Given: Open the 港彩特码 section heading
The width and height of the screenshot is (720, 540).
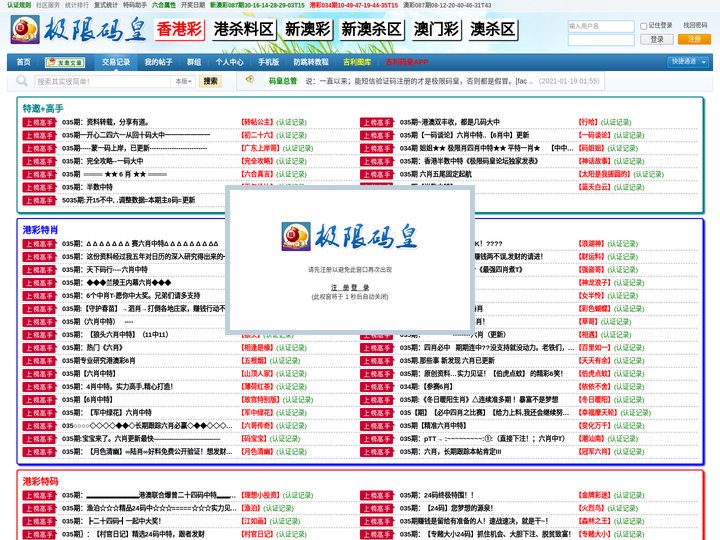Looking at the screenshot, I should pyautogui.click(x=40, y=481).
